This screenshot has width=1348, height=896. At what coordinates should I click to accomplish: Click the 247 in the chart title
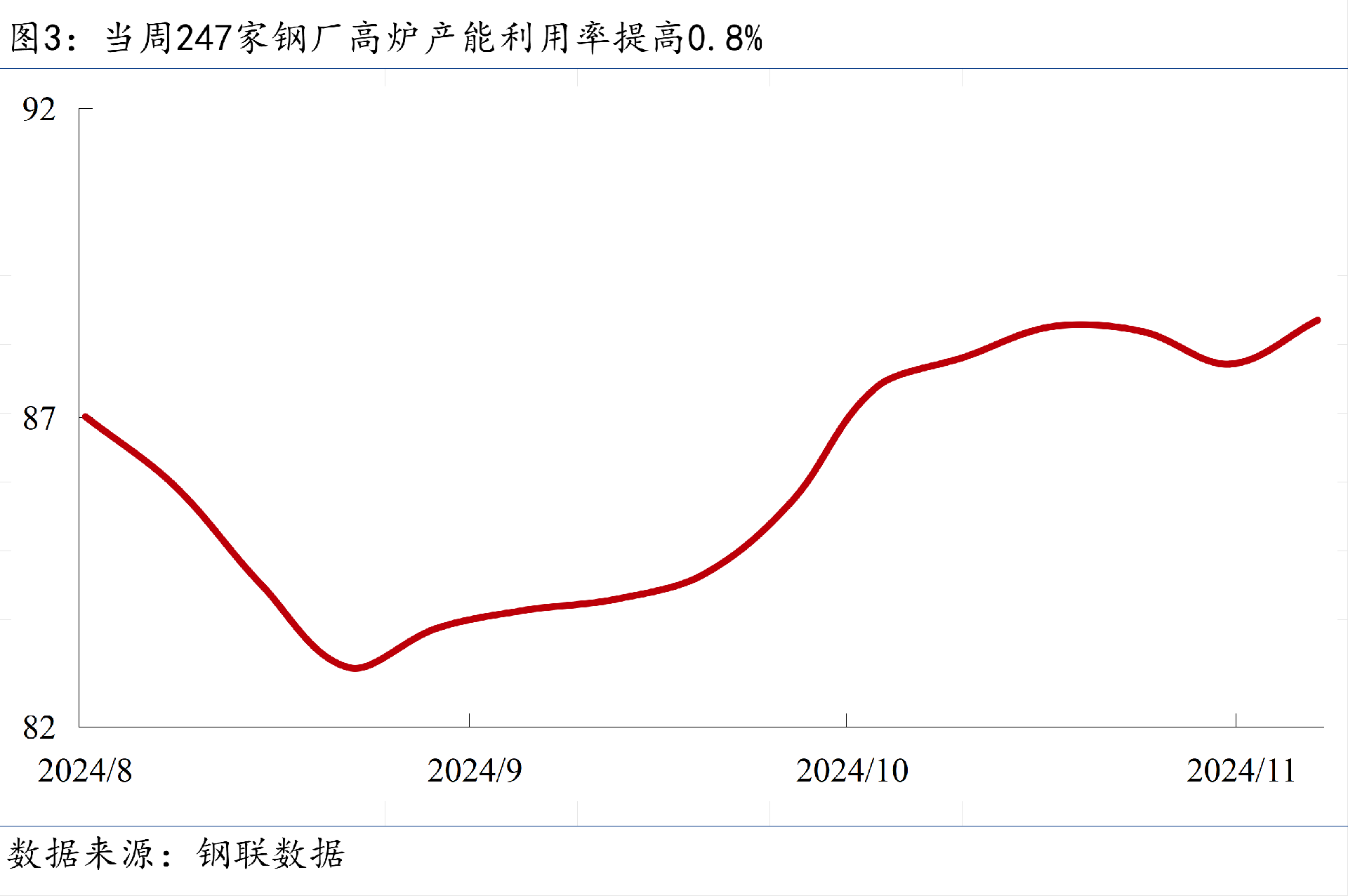pos(204,38)
